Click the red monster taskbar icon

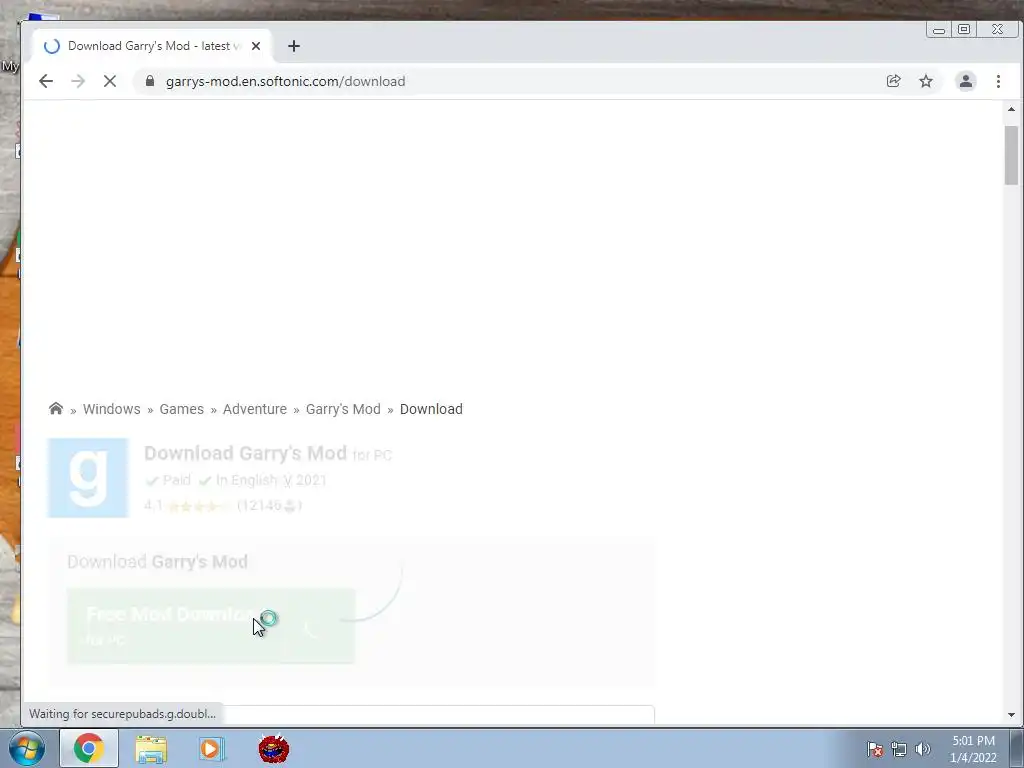point(274,748)
